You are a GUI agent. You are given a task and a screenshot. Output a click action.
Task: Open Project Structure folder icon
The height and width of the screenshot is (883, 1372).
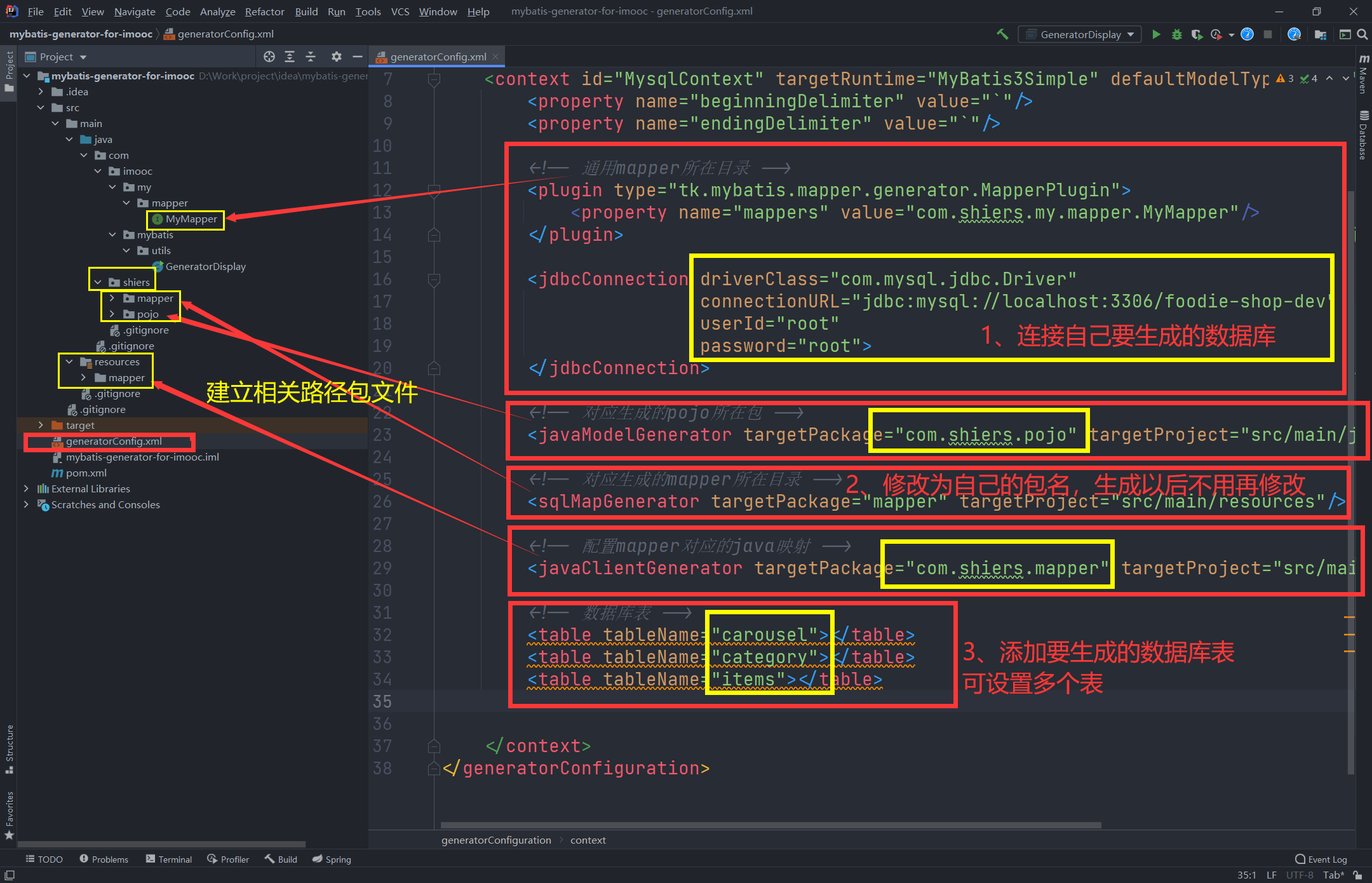point(1321,34)
